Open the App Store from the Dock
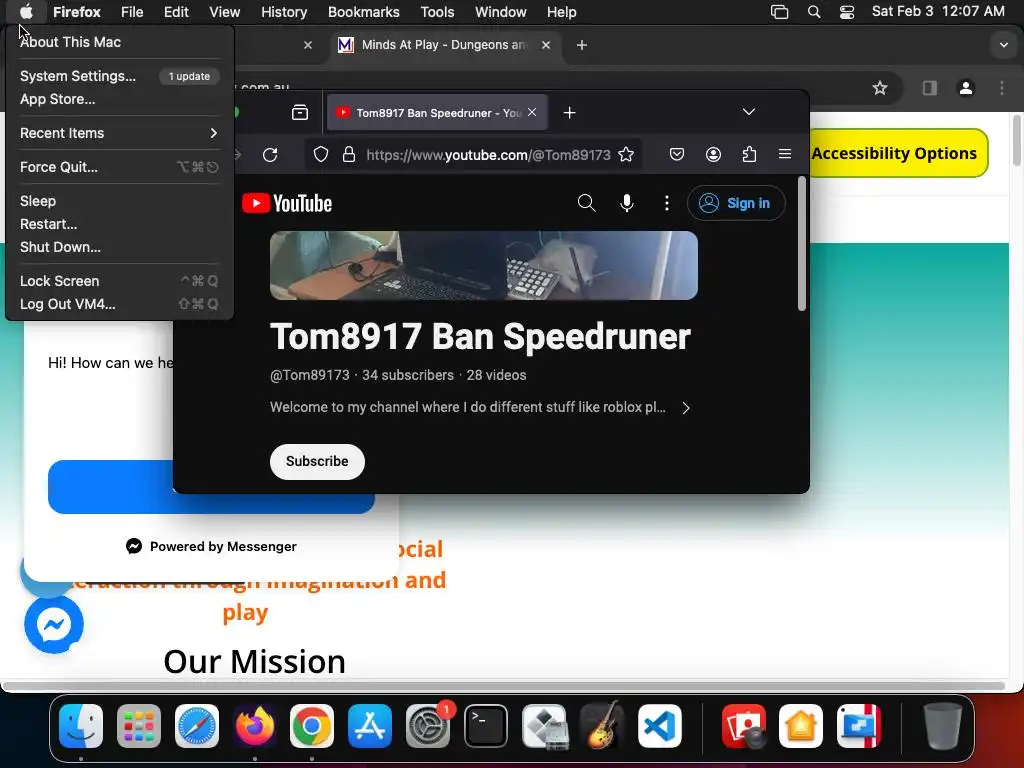The height and width of the screenshot is (768, 1024). 370,726
